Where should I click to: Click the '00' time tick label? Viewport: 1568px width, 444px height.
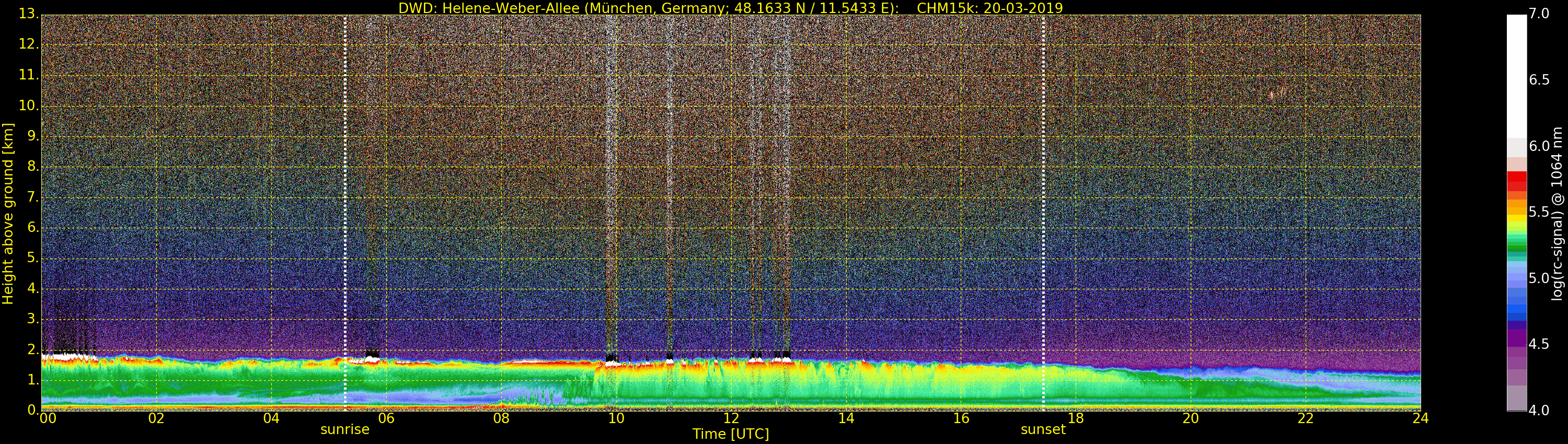coord(48,418)
